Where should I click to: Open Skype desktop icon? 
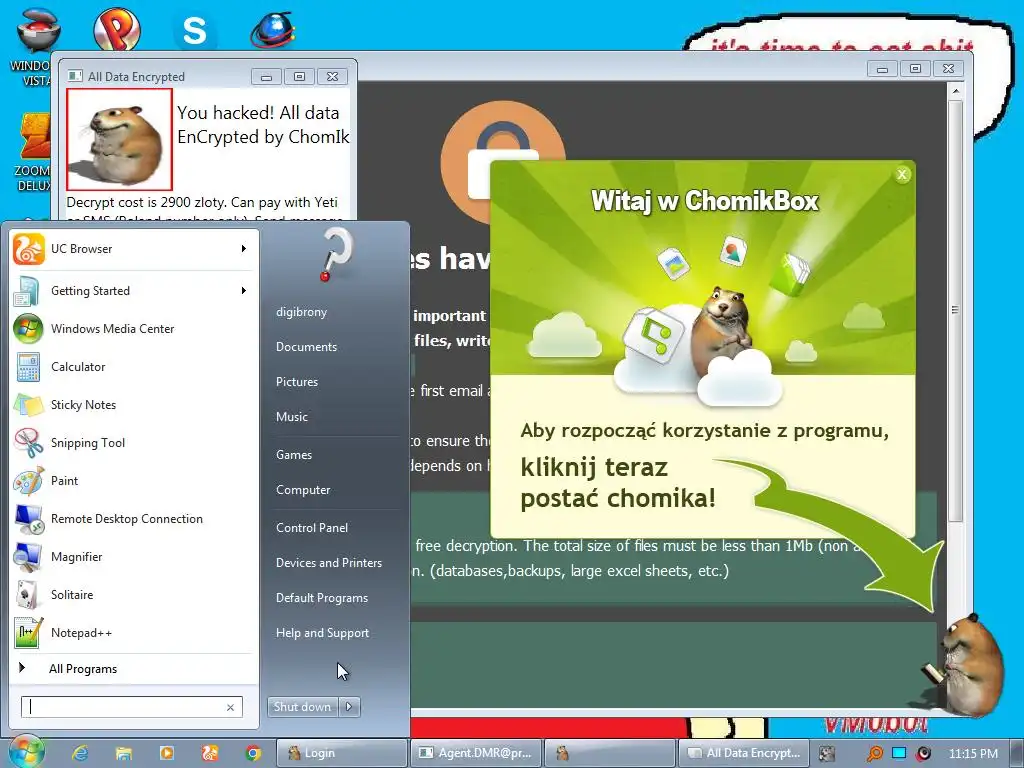tap(195, 30)
